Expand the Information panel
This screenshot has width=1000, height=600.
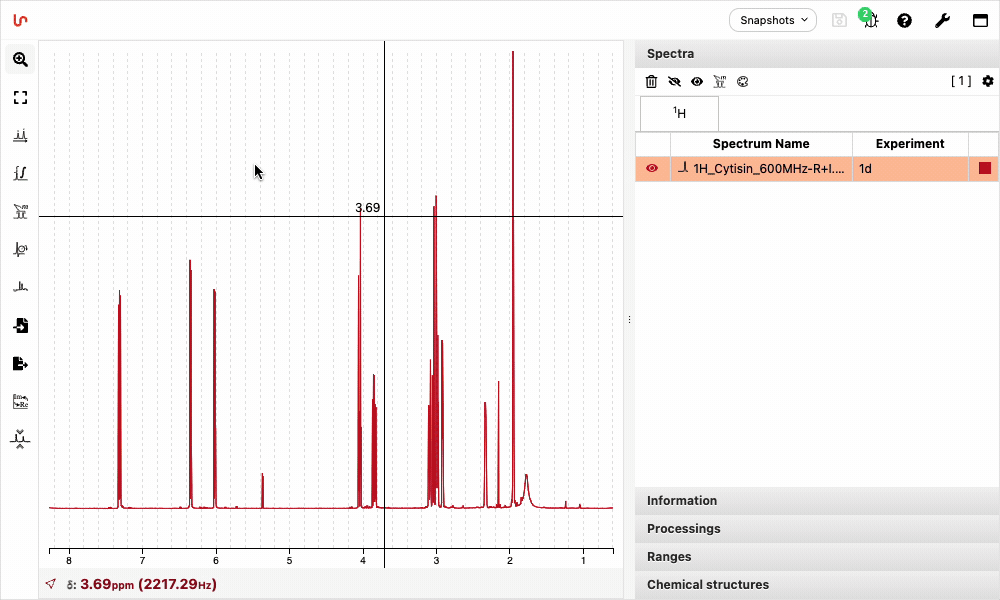682,501
